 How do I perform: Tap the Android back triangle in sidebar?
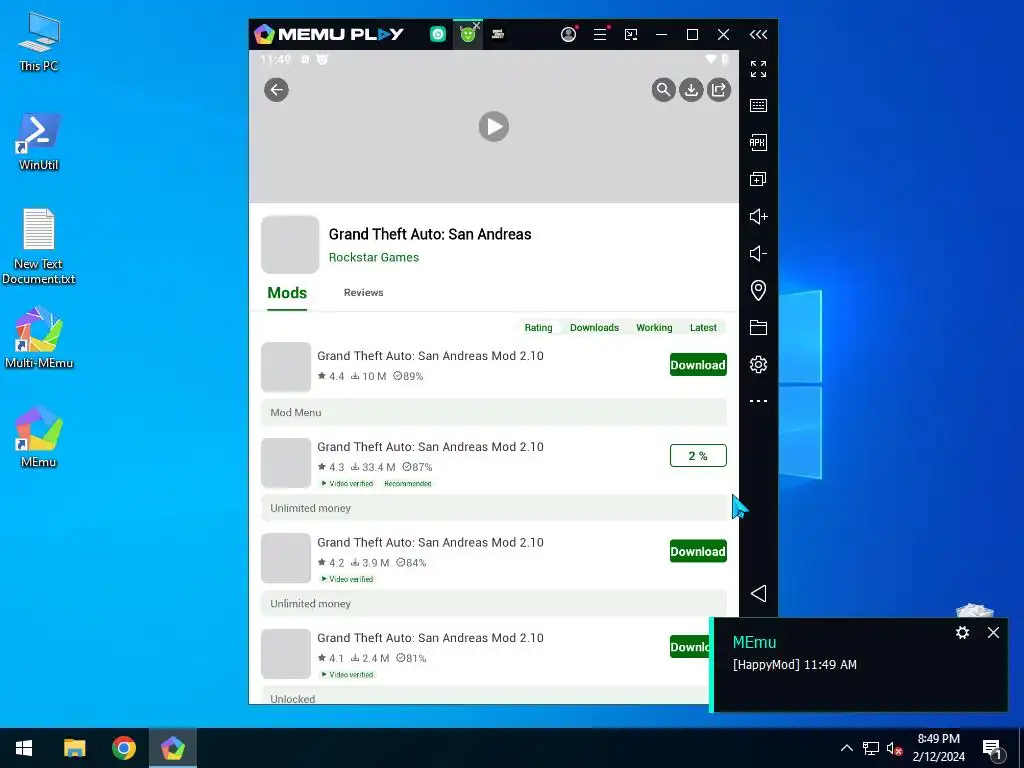(758, 593)
